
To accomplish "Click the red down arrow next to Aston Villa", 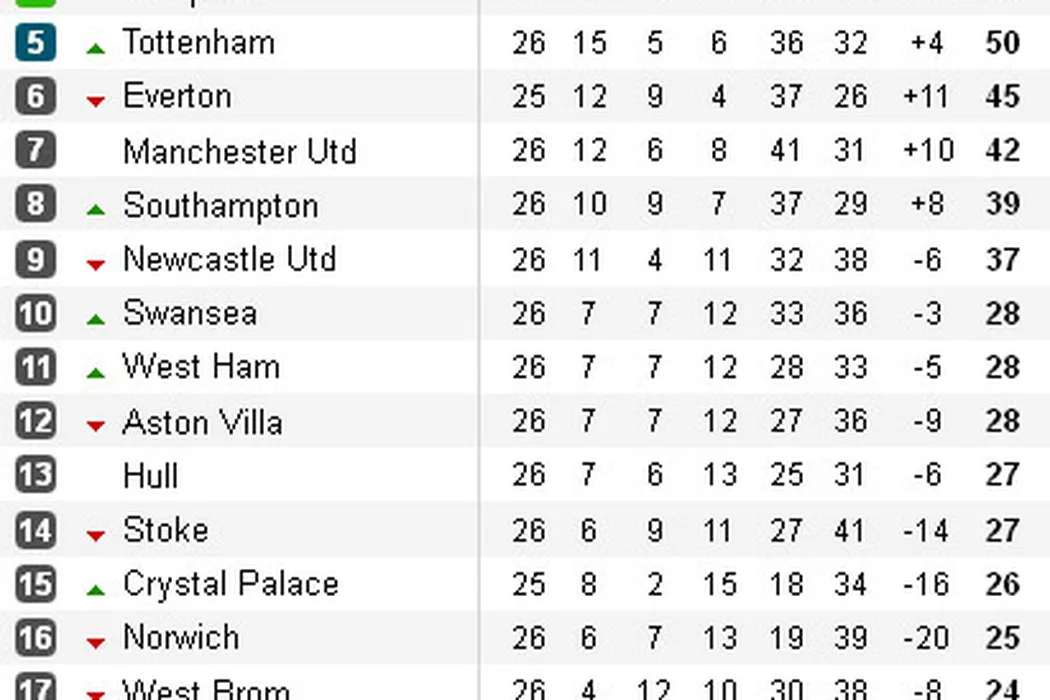I will click(x=96, y=427).
